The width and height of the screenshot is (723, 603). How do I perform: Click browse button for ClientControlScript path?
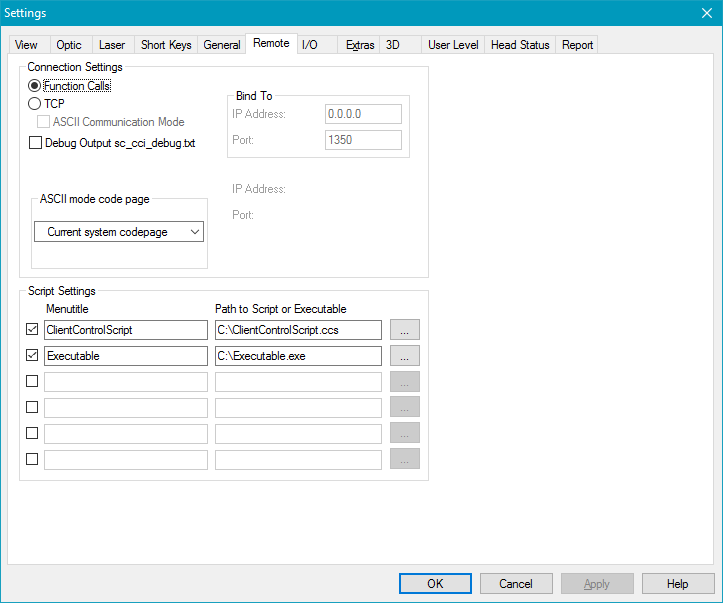[x=404, y=329]
